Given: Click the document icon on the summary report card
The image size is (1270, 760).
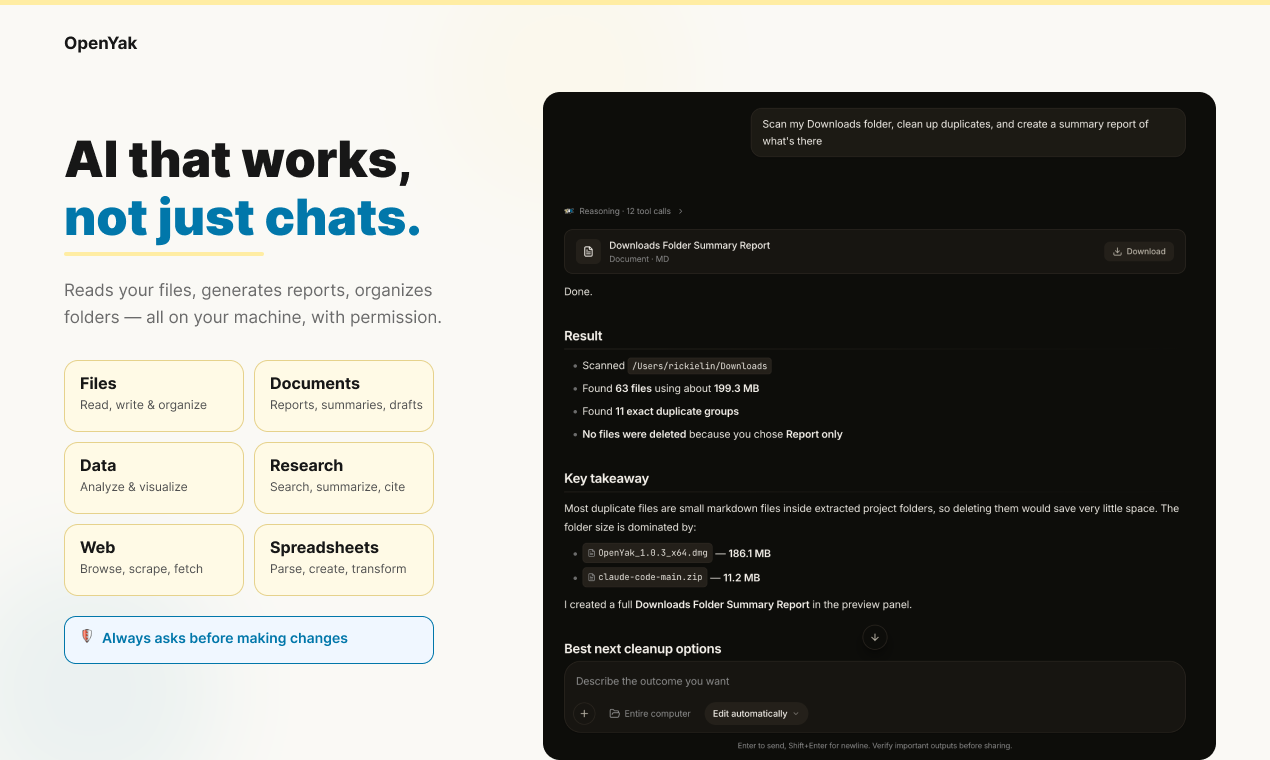Looking at the screenshot, I should pos(588,251).
